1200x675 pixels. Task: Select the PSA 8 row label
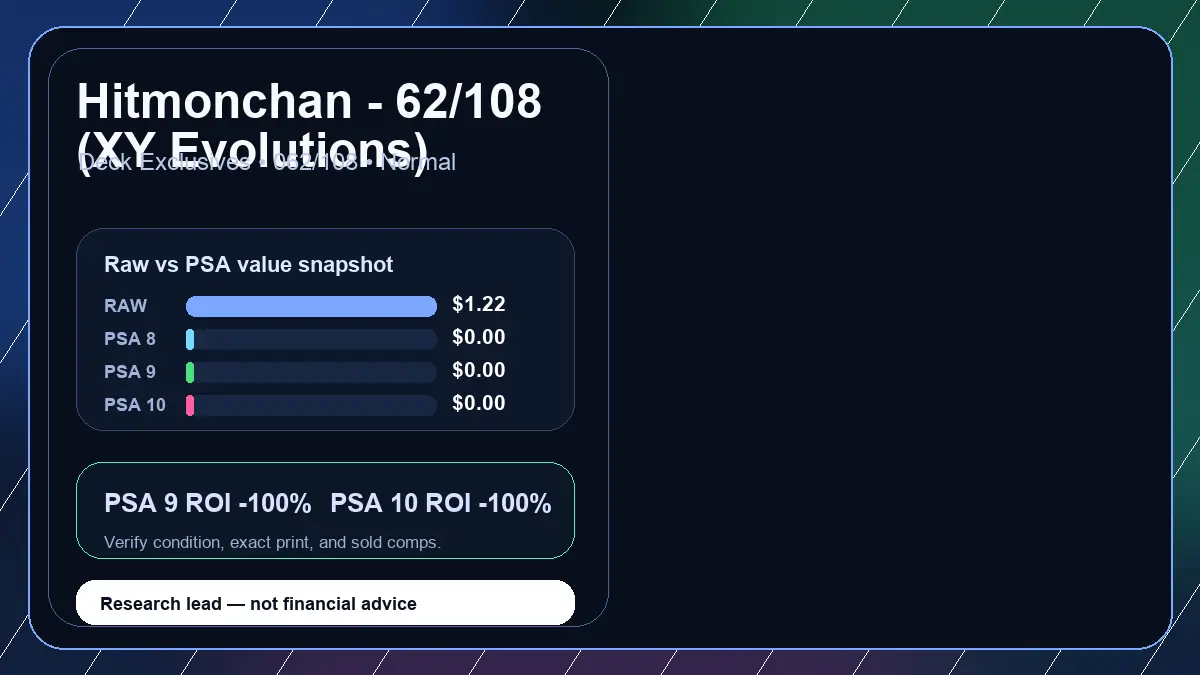coord(130,339)
